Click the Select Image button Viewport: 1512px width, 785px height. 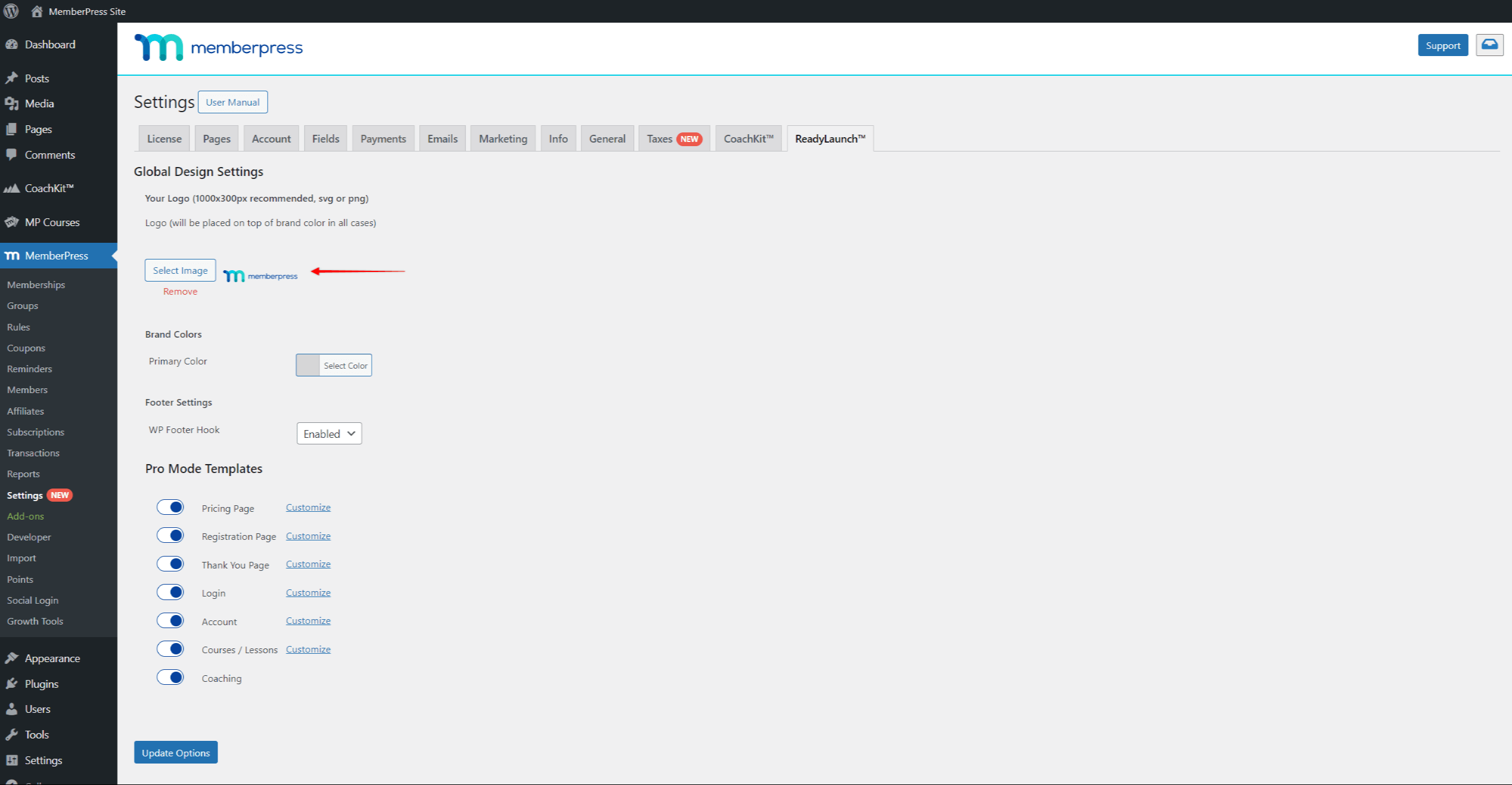coord(180,270)
